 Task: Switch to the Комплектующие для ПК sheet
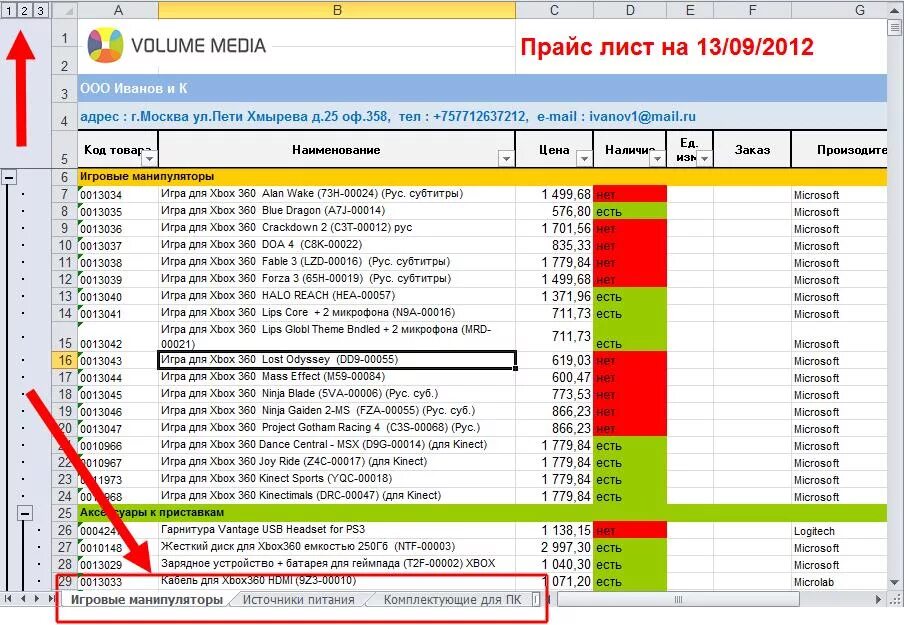coord(452,600)
